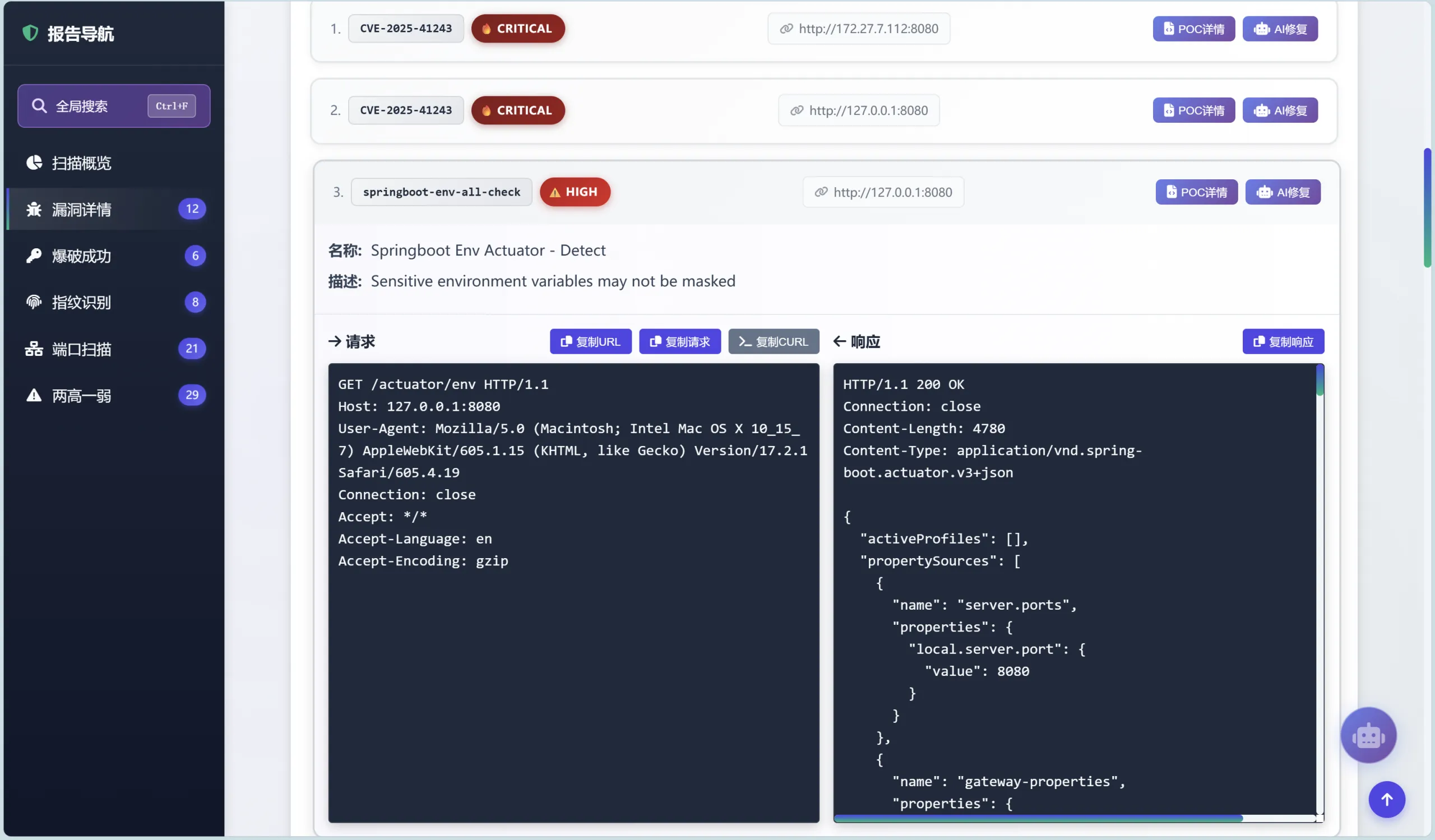This screenshot has width=1435, height=840.
Task: Click the network icon beside 端口扫描
Action: click(34, 349)
